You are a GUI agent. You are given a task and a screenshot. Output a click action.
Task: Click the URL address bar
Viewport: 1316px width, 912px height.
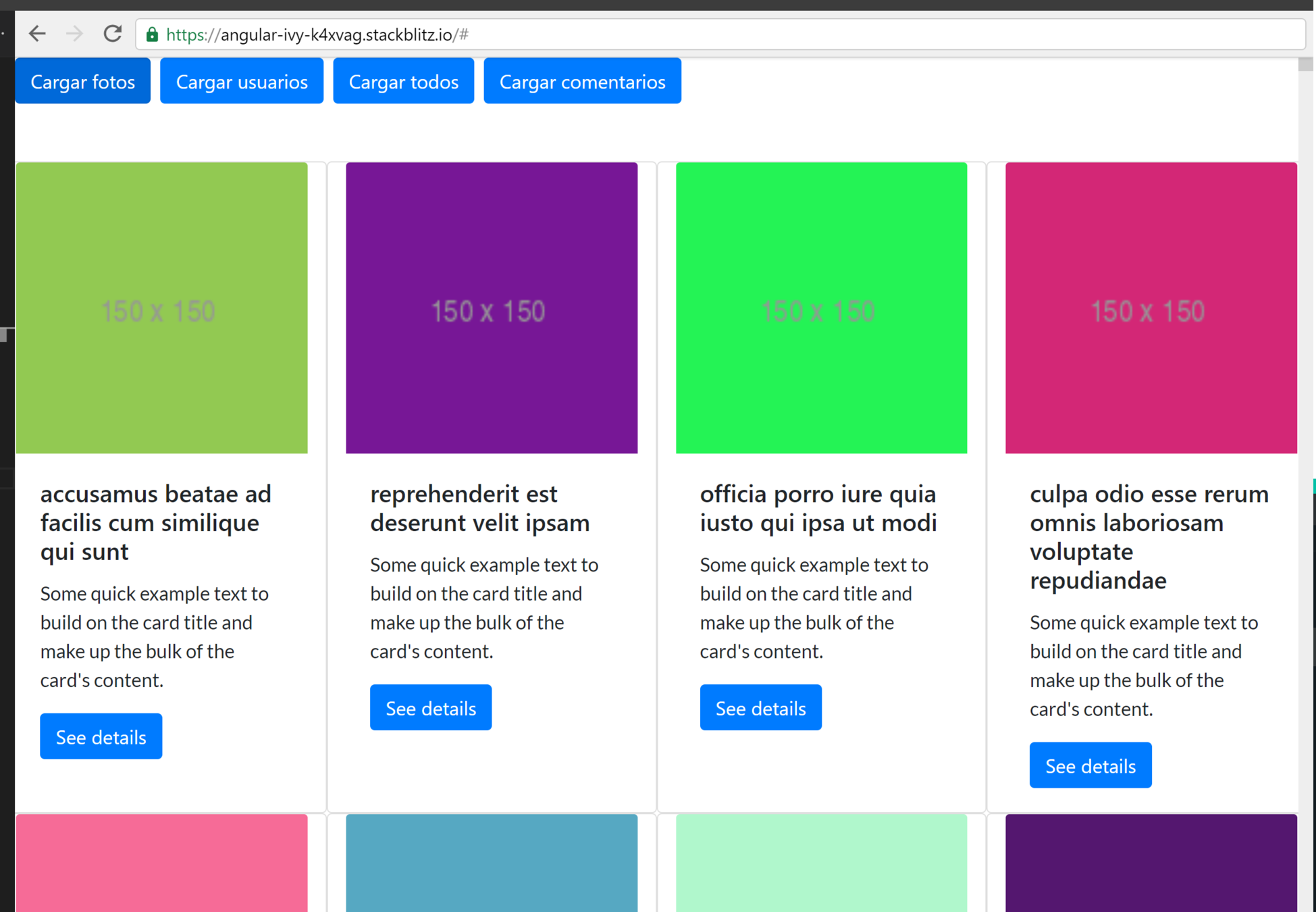(x=675, y=34)
